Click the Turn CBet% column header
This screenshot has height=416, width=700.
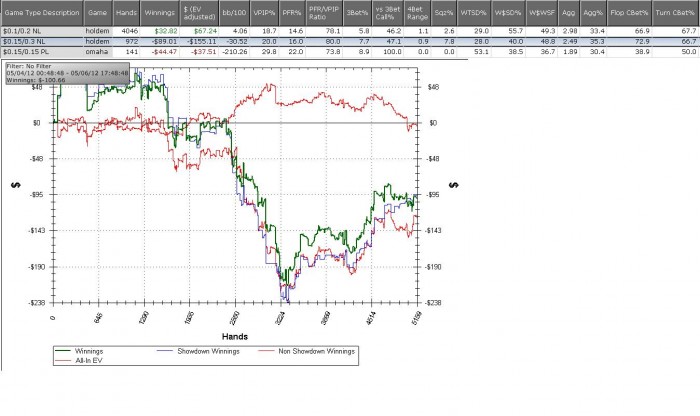pyautogui.click(x=675, y=13)
